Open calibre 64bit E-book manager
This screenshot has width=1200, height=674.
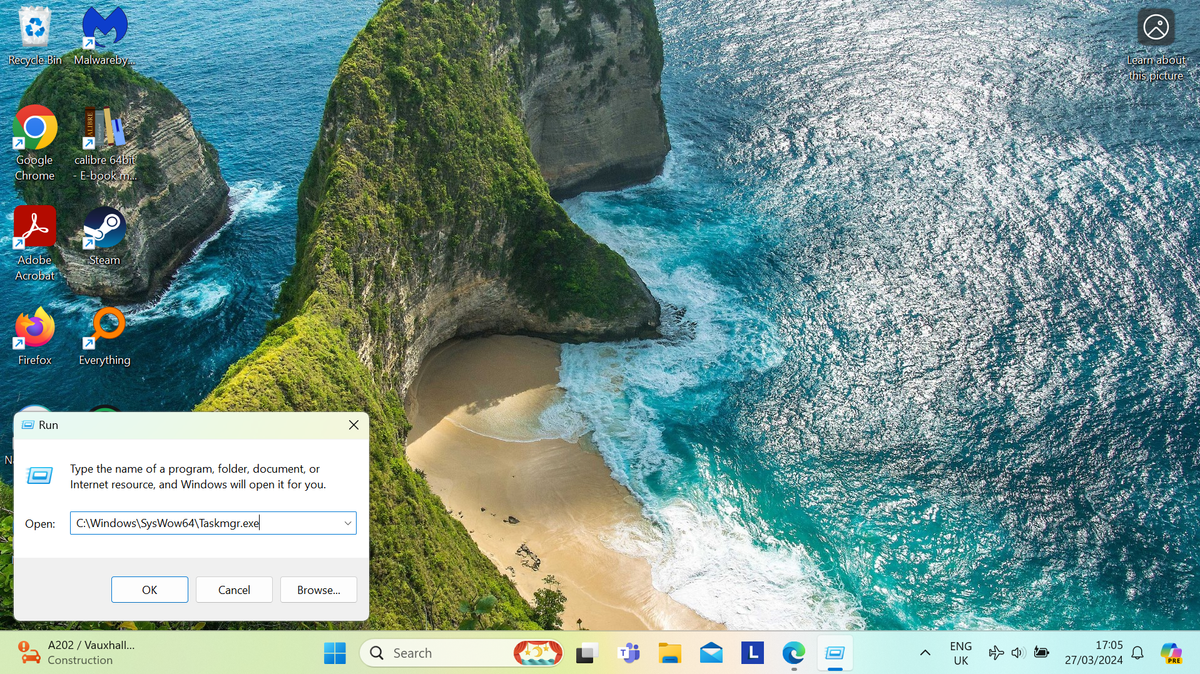[104, 130]
